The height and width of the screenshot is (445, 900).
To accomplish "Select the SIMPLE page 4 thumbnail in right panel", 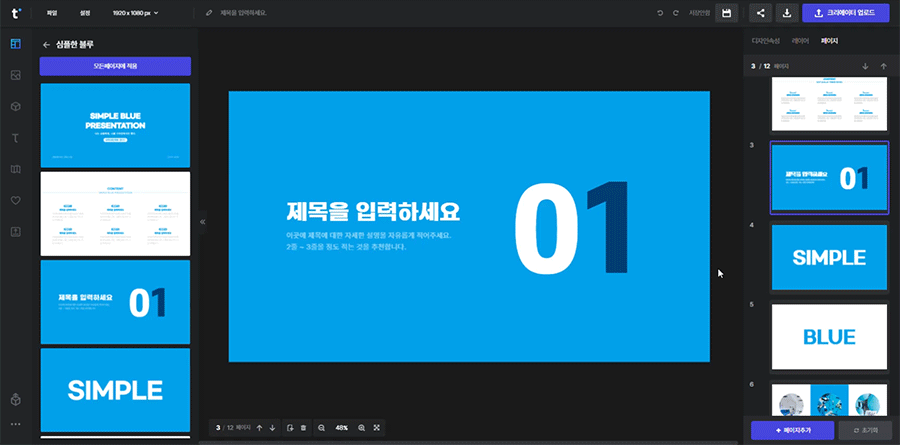I will (x=829, y=257).
